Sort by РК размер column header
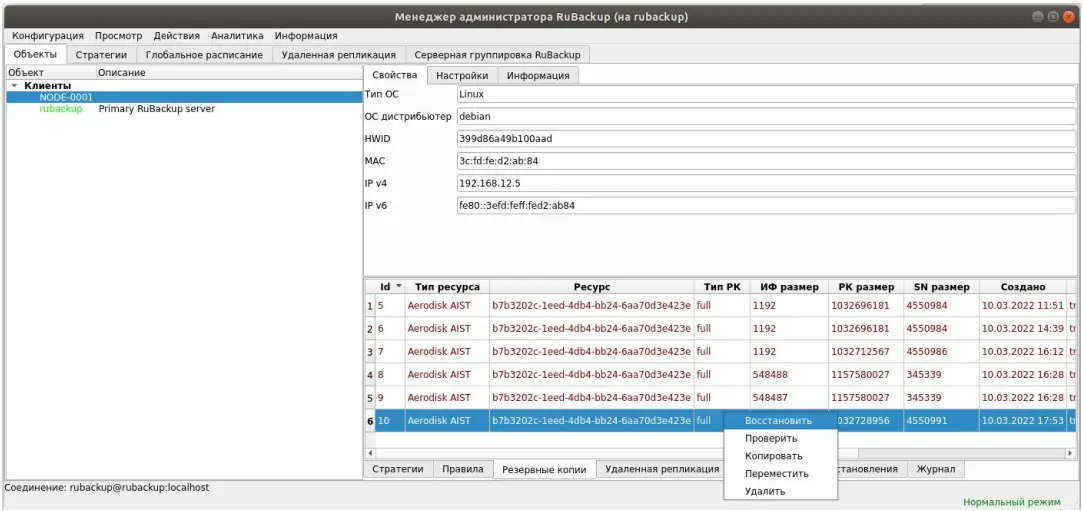 (x=866, y=287)
